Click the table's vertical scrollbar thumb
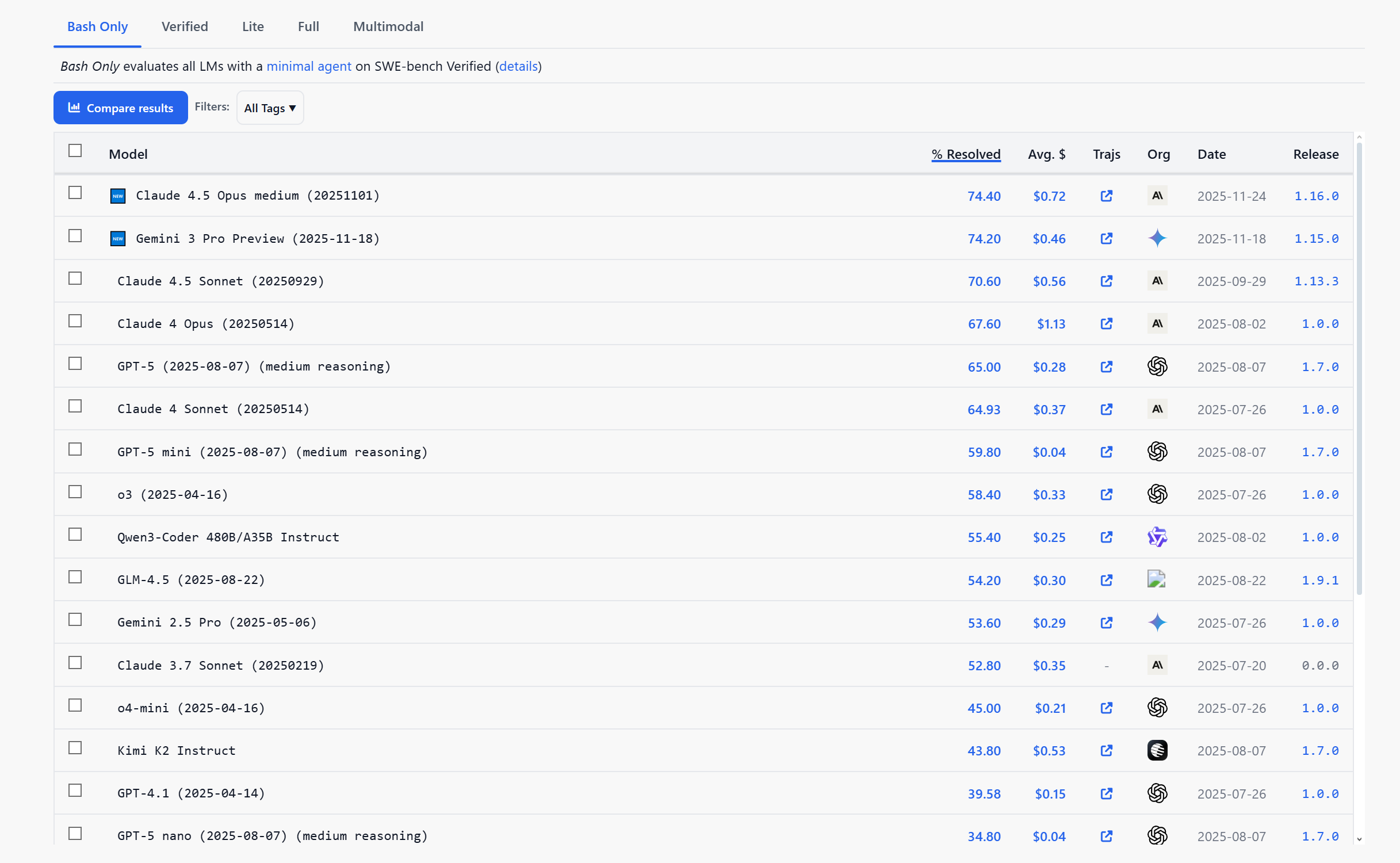This screenshot has width=1400, height=863. (1359, 368)
